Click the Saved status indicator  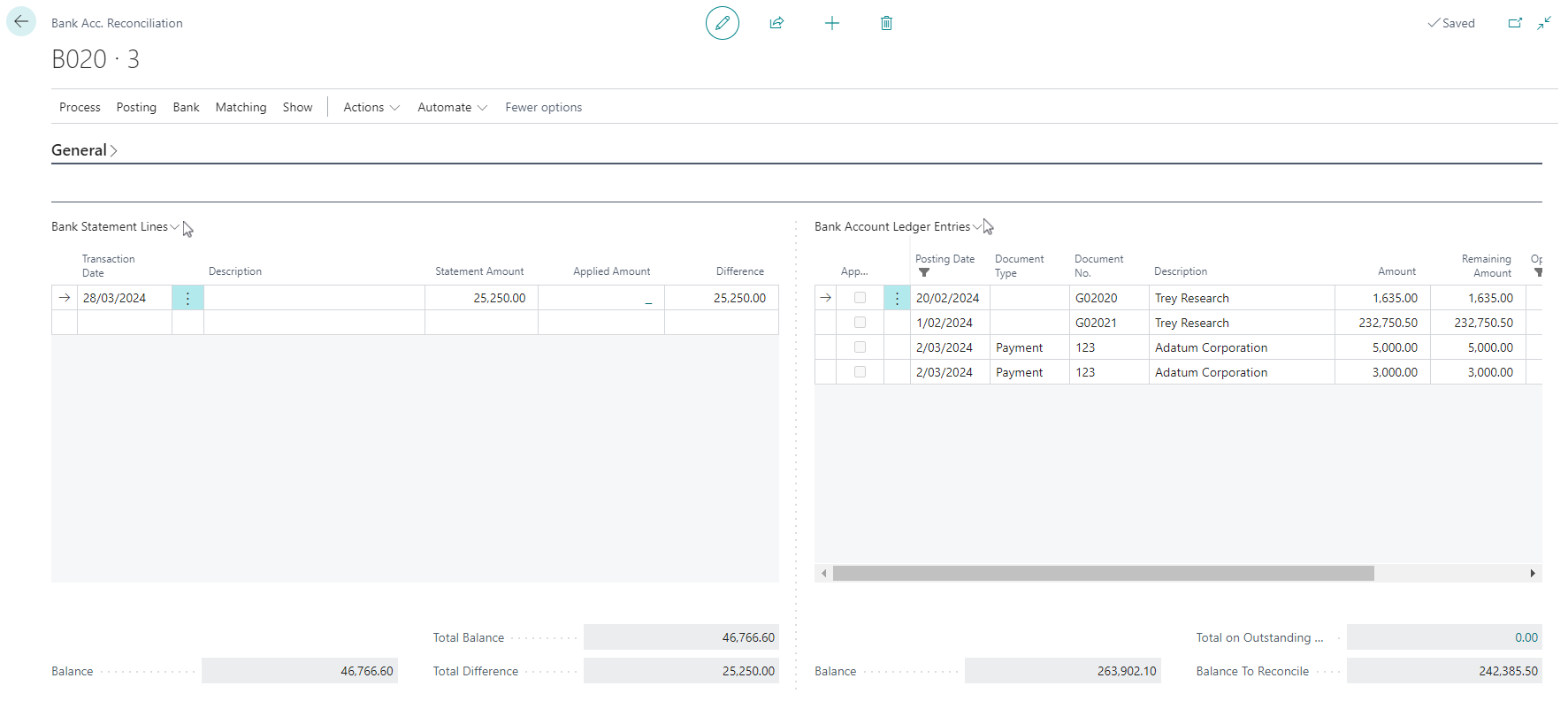pyautogui.click(x=1451, y=23)
